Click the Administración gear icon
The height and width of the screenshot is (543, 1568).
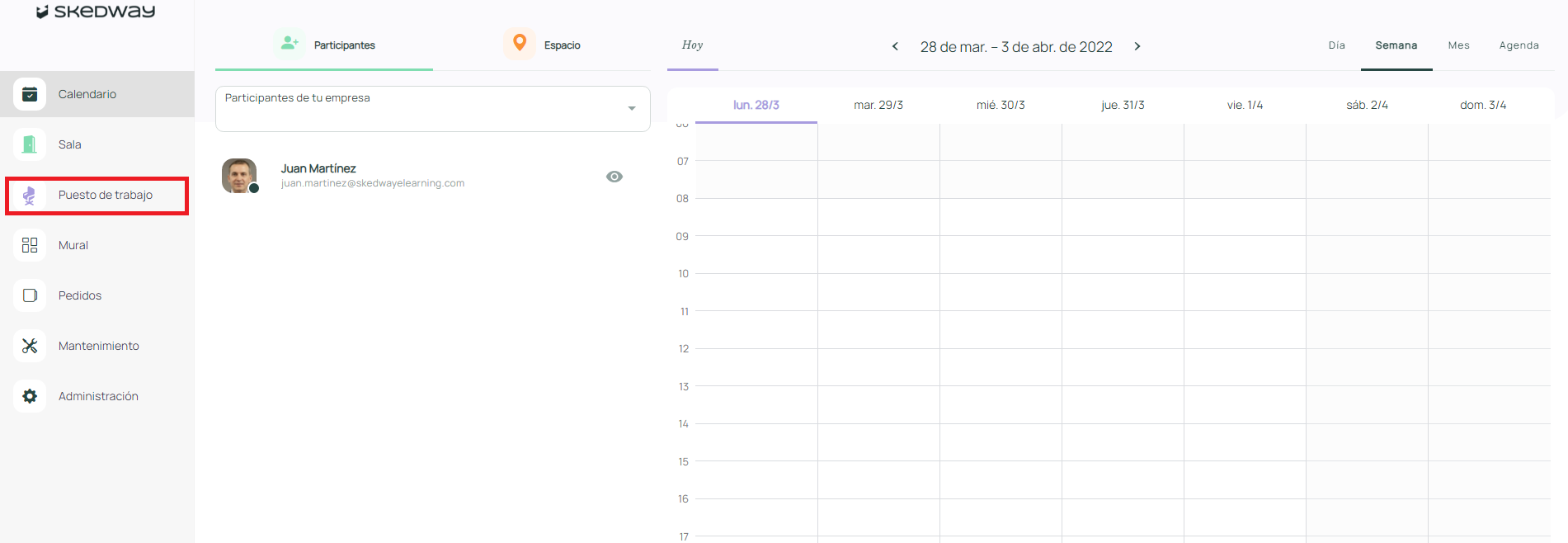click(x=30, y=396)
